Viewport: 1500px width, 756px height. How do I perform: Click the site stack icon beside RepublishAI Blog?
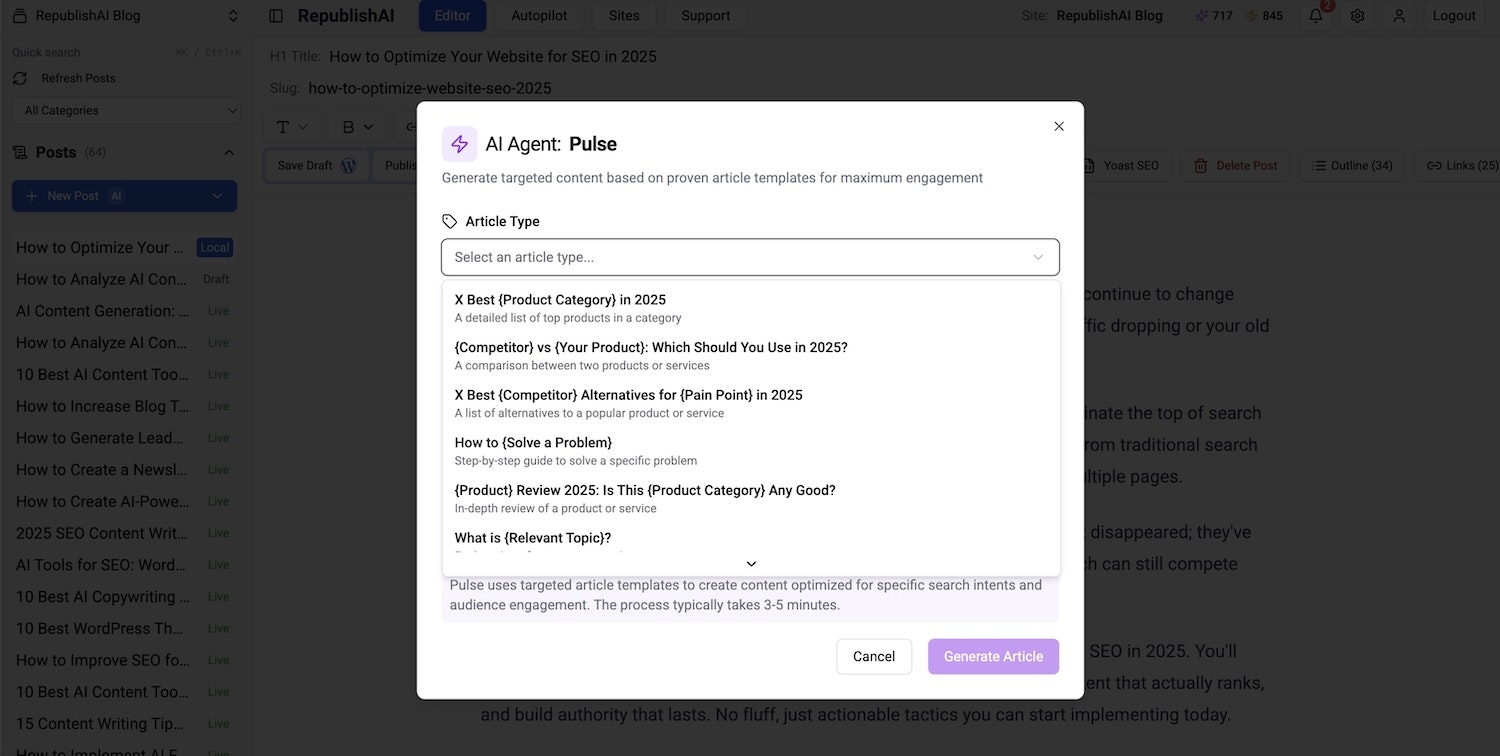pos(22,16)
